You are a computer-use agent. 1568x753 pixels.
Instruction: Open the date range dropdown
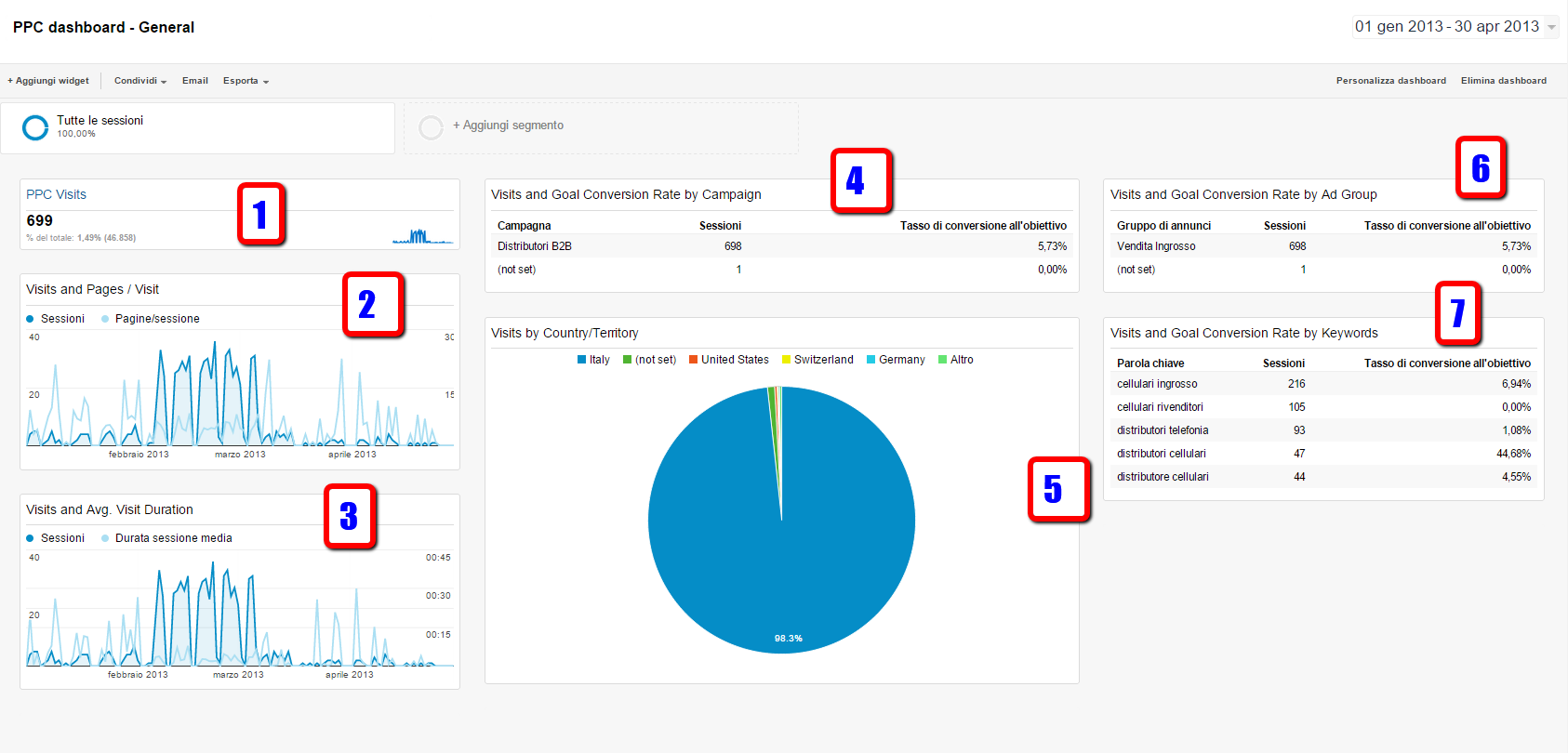pos(1551,27)
